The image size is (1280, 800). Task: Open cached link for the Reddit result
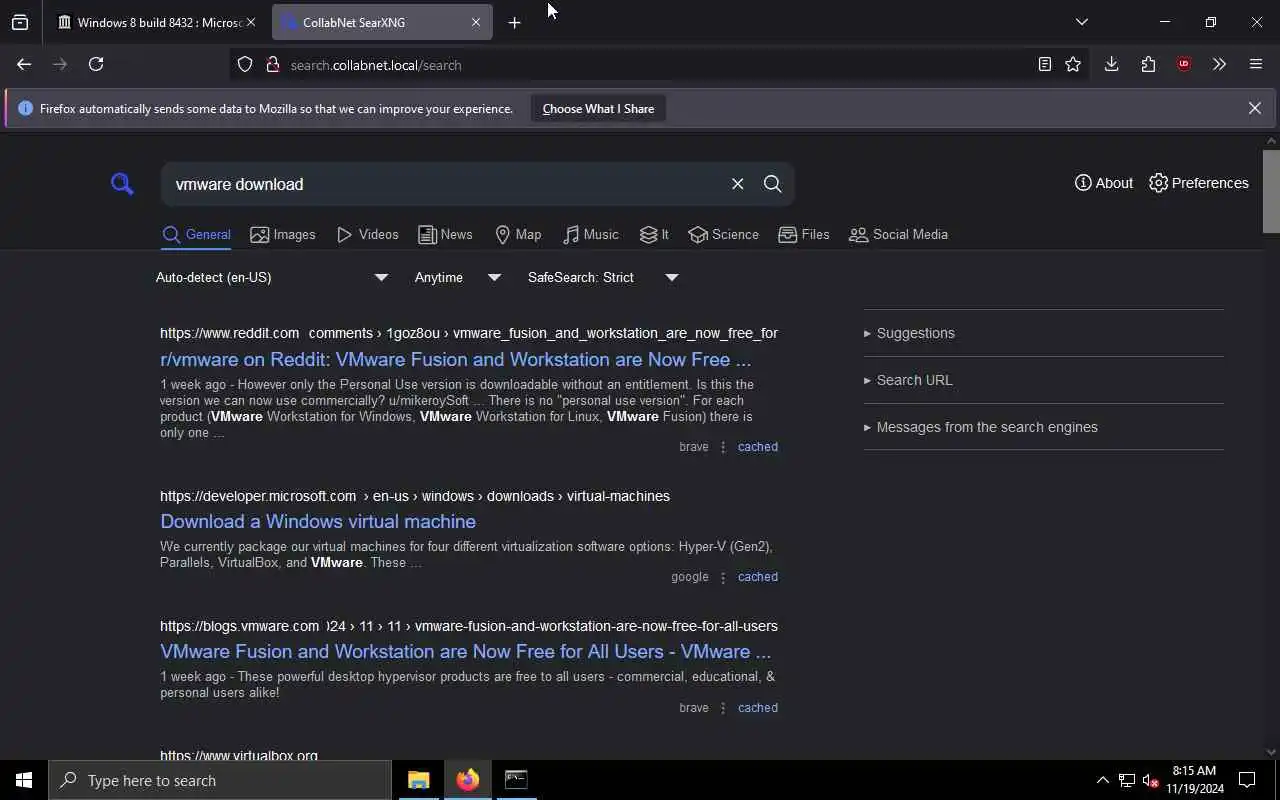click(x=758, y=447)
